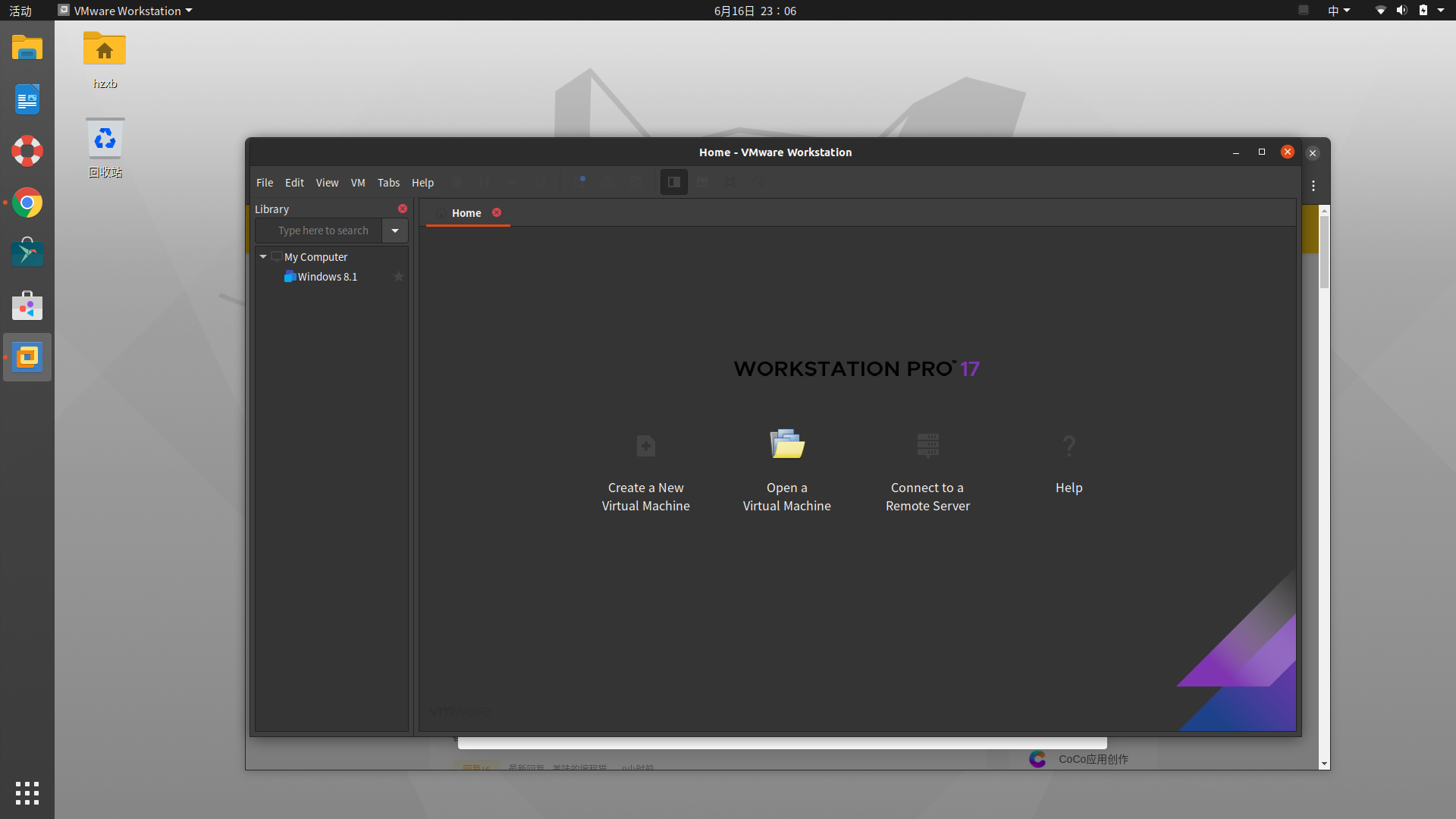Image resolution: width=1456 pixels, height=819 pixels.
Task: Click the teal bird app dock icon
Action: 27,253
